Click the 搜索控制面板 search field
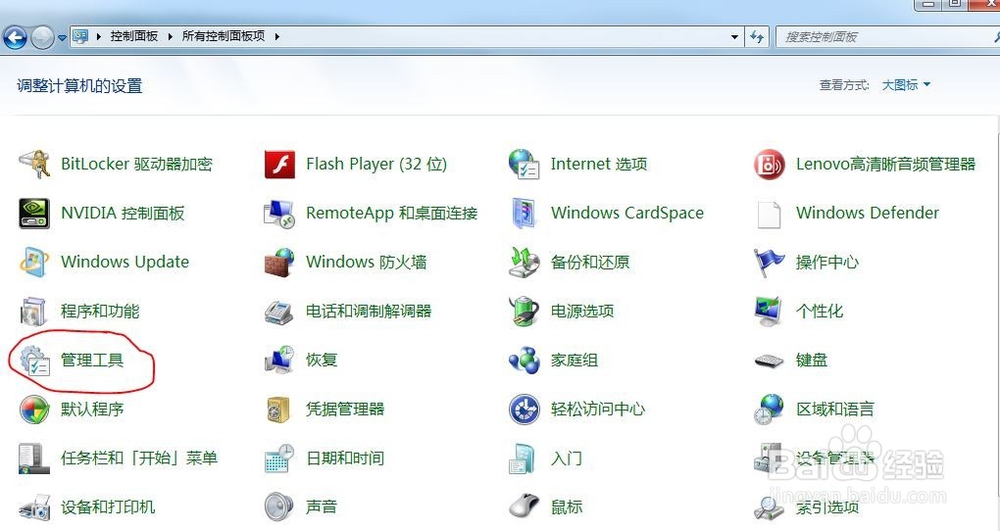This screenshot has height=531, width=1000. [x=888, y=37]
